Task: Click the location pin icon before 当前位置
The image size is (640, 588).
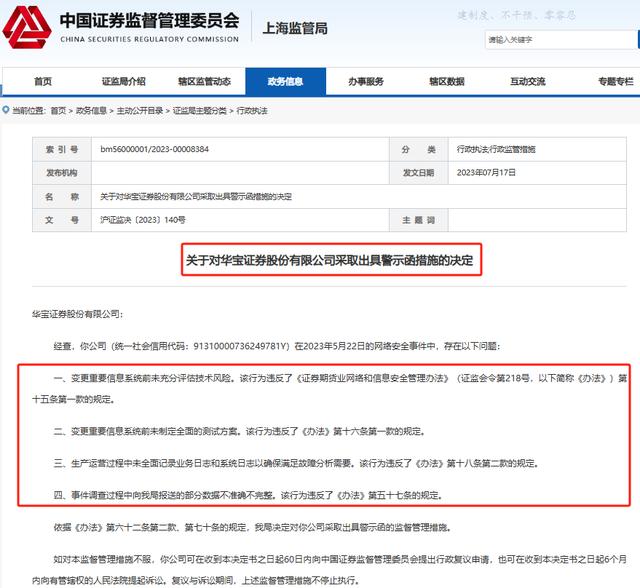Action: pyautogui.click(x=7, y=110)
